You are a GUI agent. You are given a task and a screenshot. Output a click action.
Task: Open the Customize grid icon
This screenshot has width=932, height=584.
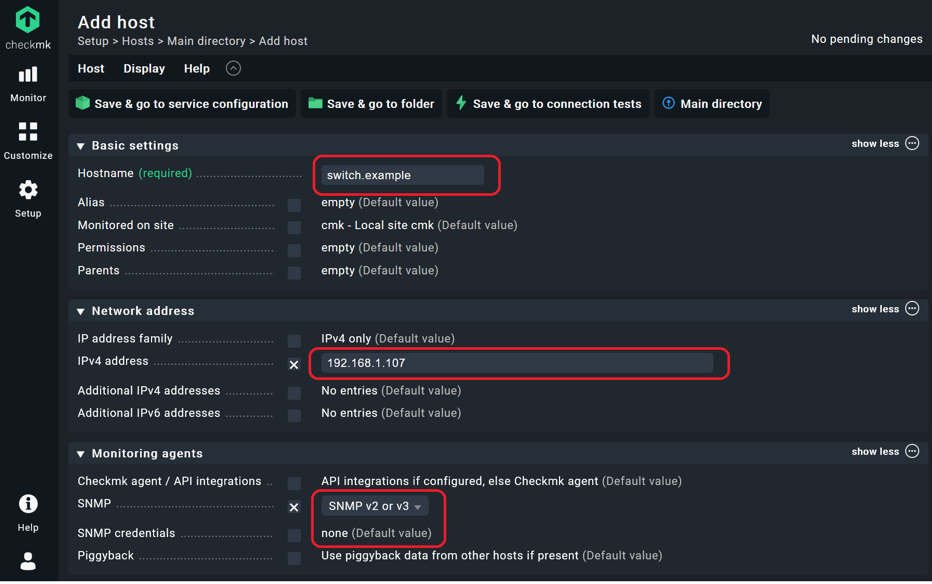pyautogui.click(x=28, y=132)
